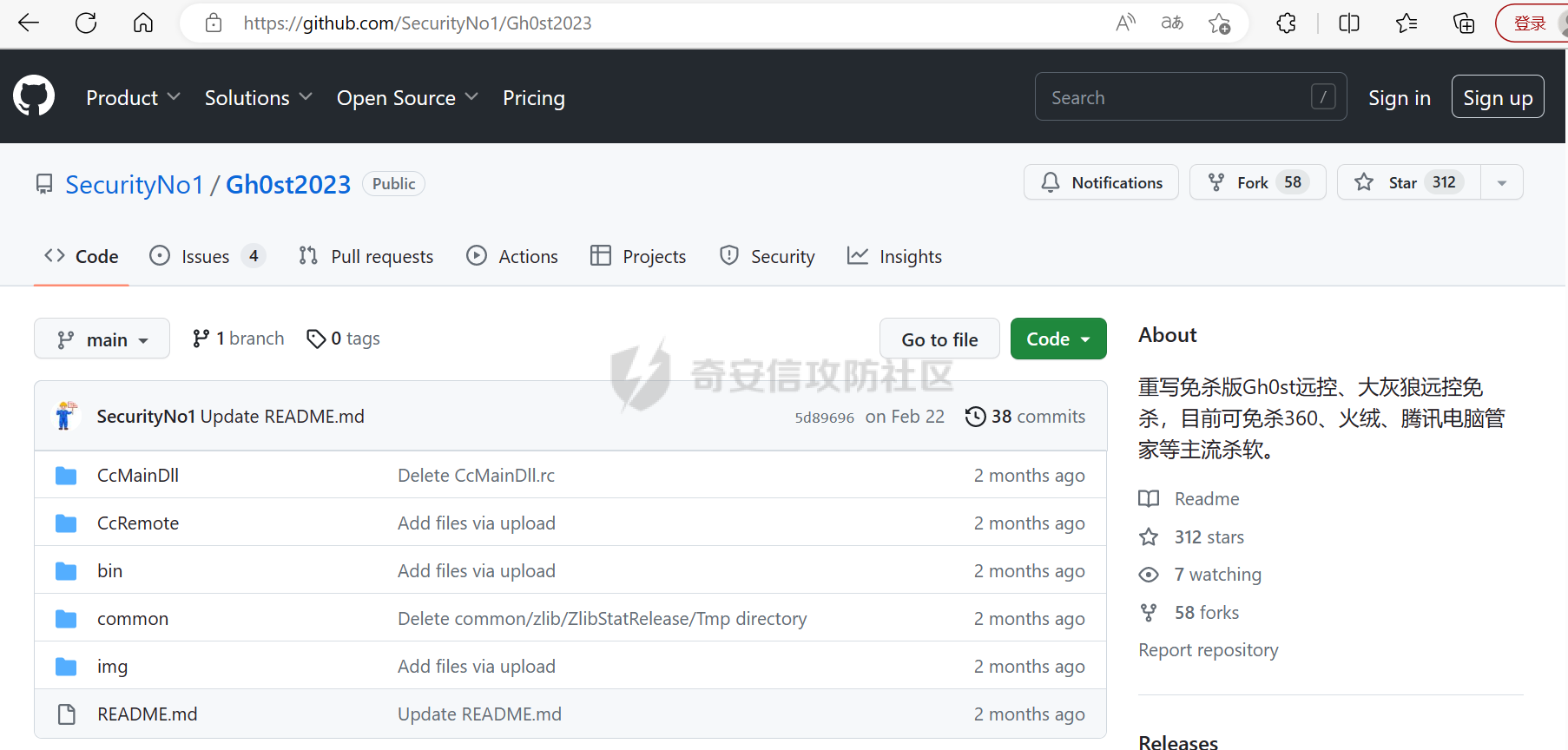The height and width of the screenshot is (750, 1568).
Task: Open commit Delete common/zlib/ZlibStatRelease/Tmp directory
Action: tap(603, 619)
